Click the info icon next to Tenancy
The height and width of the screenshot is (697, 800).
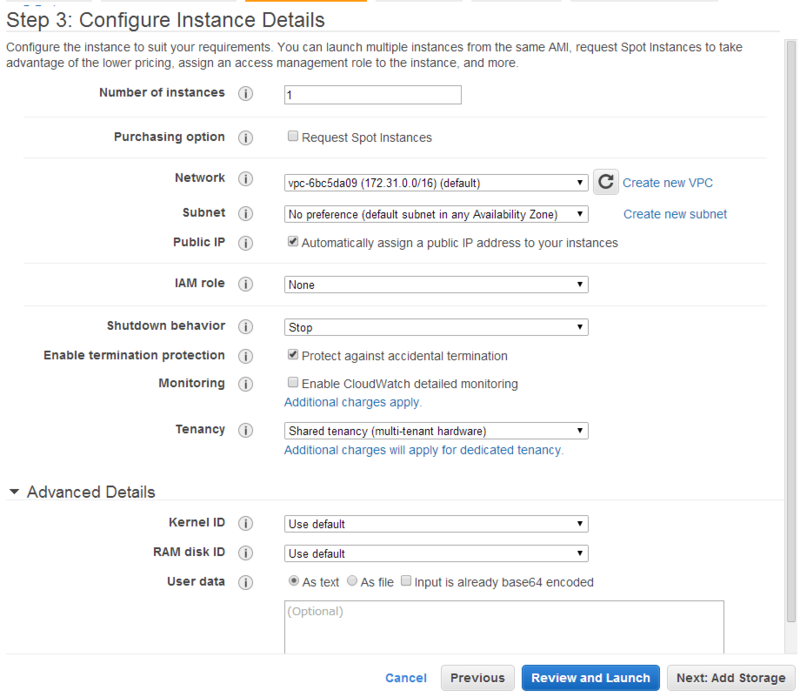pyautogui.click(x=246, y=431)
